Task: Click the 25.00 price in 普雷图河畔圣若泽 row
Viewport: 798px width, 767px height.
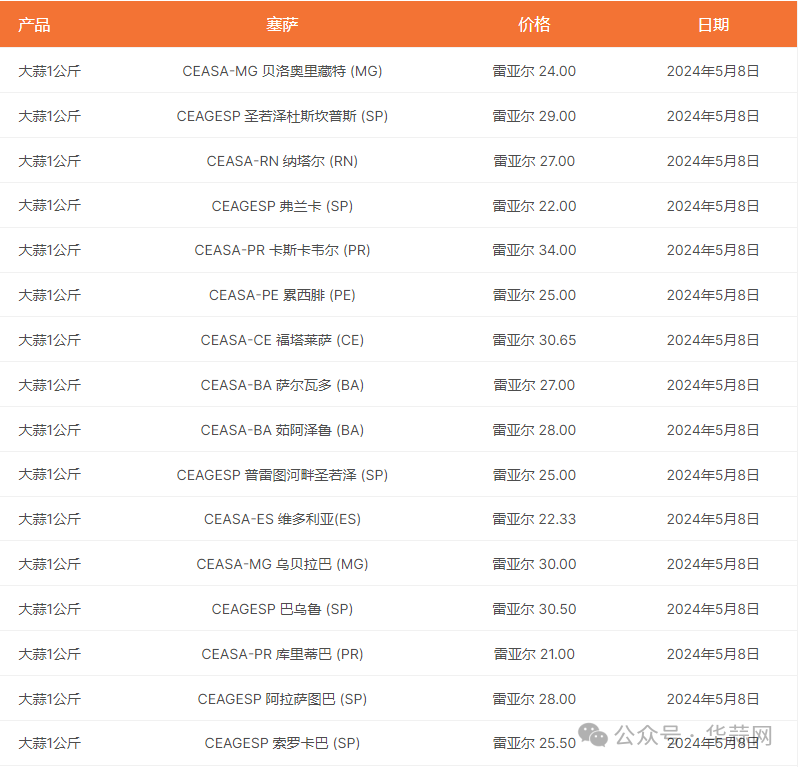Action: point(534,475)
